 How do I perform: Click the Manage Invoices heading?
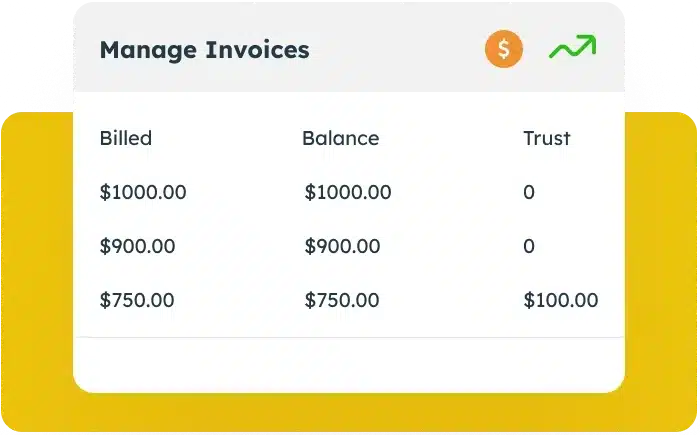204,50
